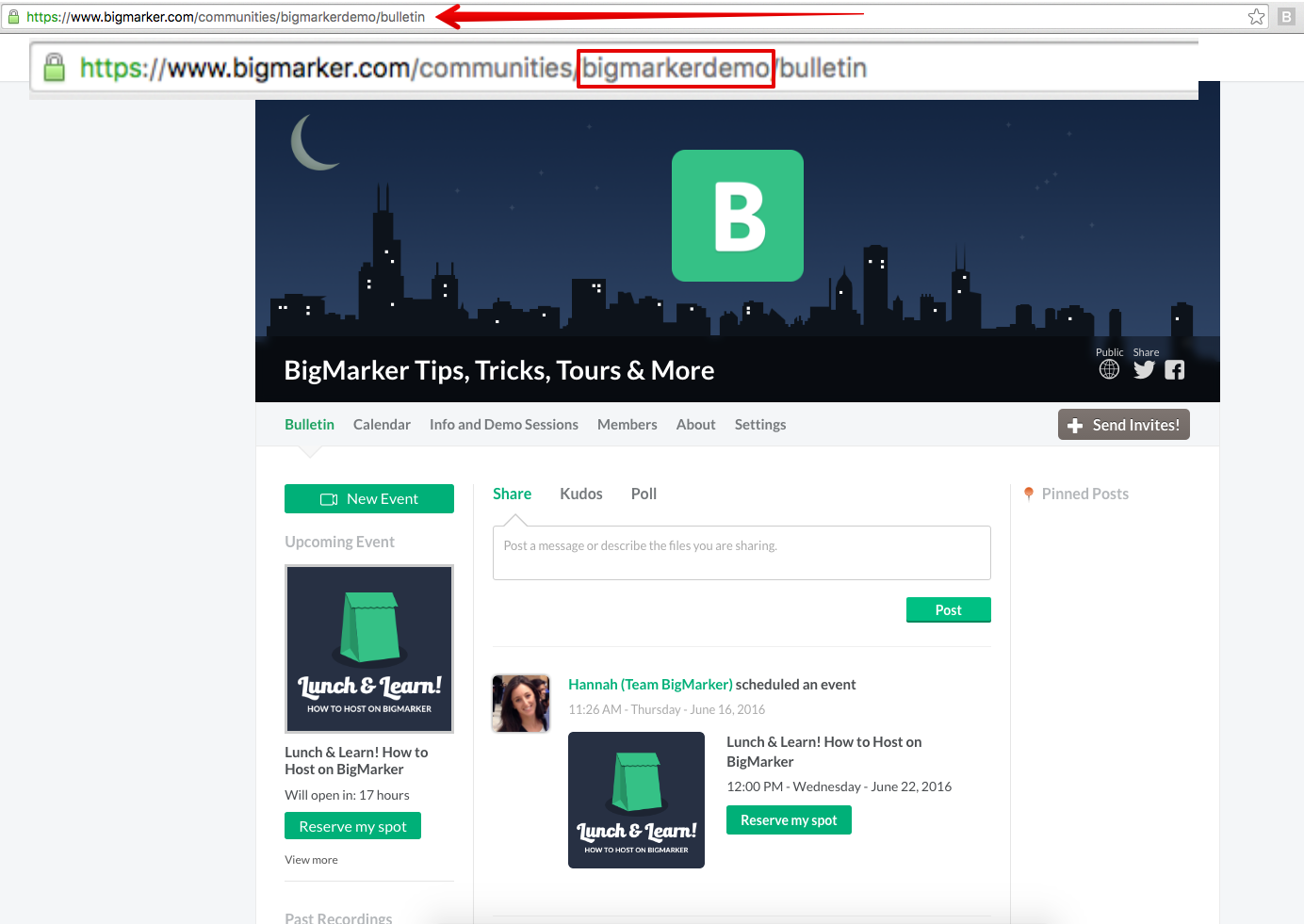Viewport: 1304px width, 924px height.
Task: Click 'Will open in: 17 hours' text
Action: (347, 795)
